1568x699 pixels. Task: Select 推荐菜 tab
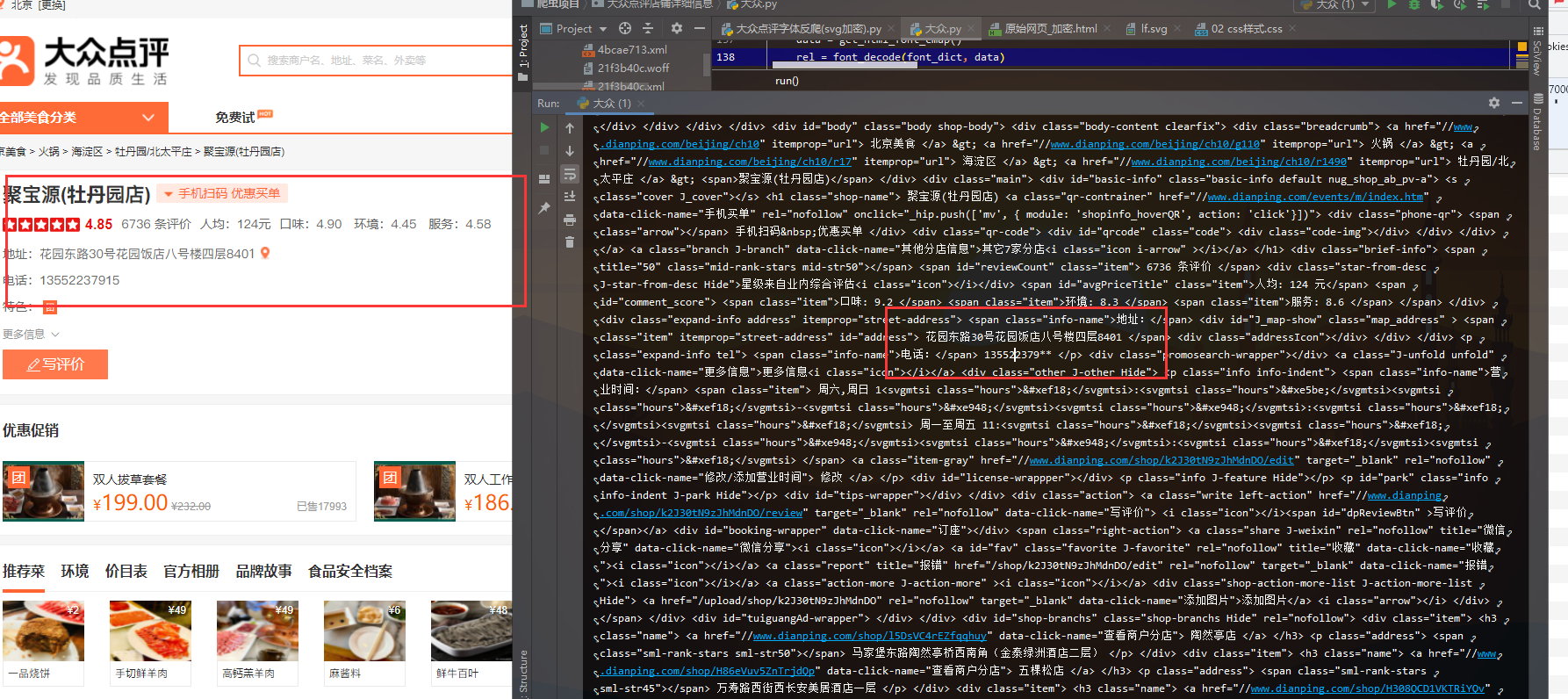(24, 572)
